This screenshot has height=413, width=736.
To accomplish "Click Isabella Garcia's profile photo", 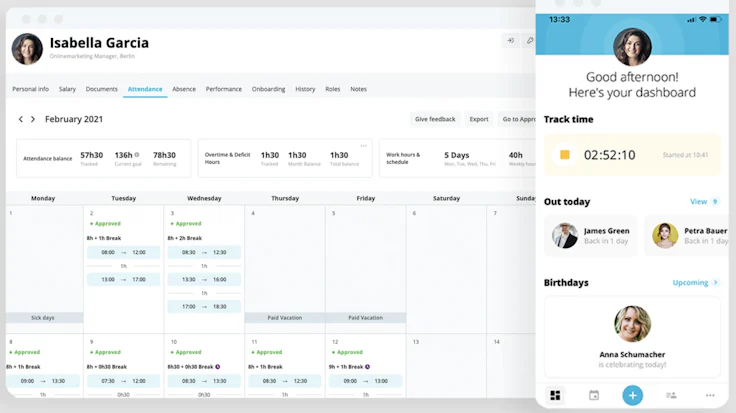I will point(27,49).
